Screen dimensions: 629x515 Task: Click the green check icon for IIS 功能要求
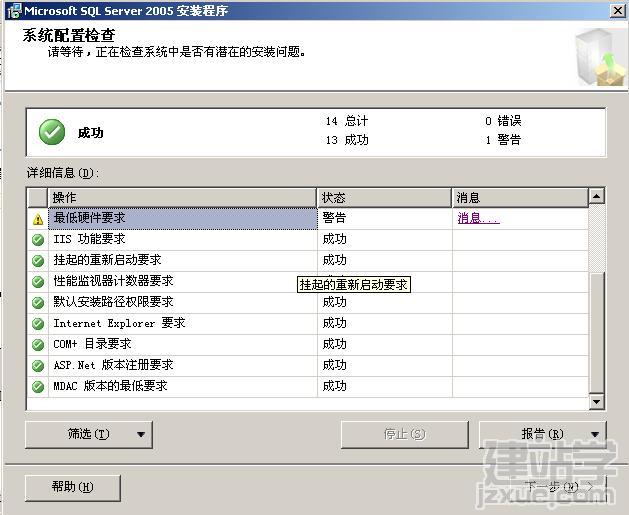[x=38, y=240]
